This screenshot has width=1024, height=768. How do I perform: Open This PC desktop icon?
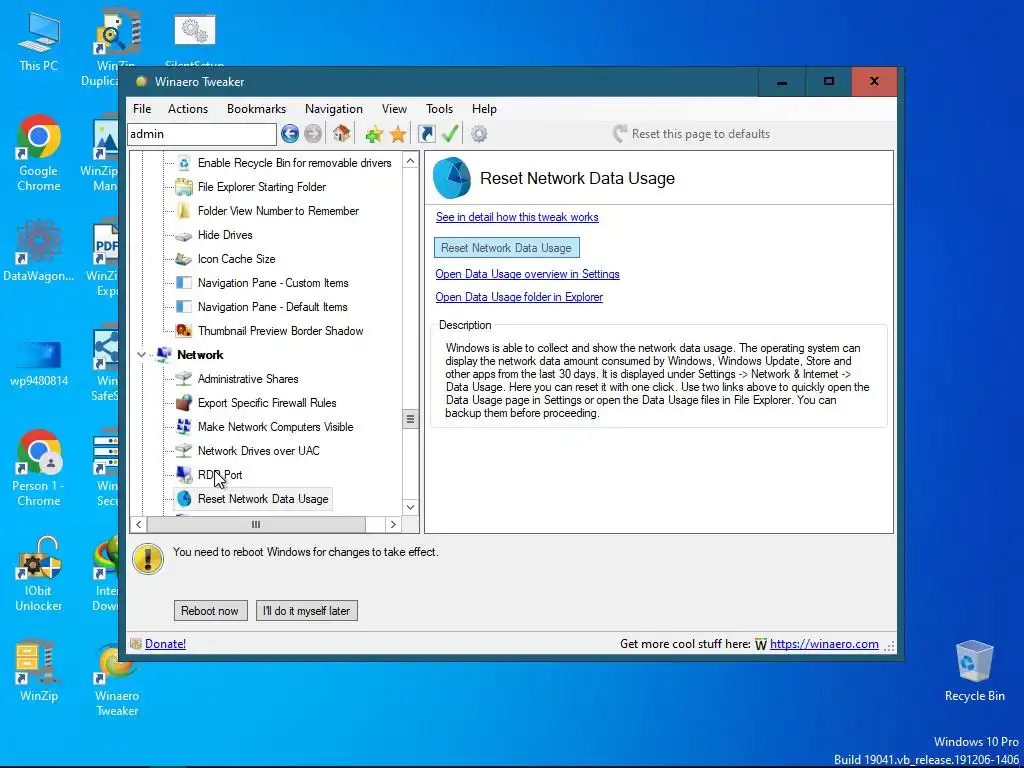39,42
